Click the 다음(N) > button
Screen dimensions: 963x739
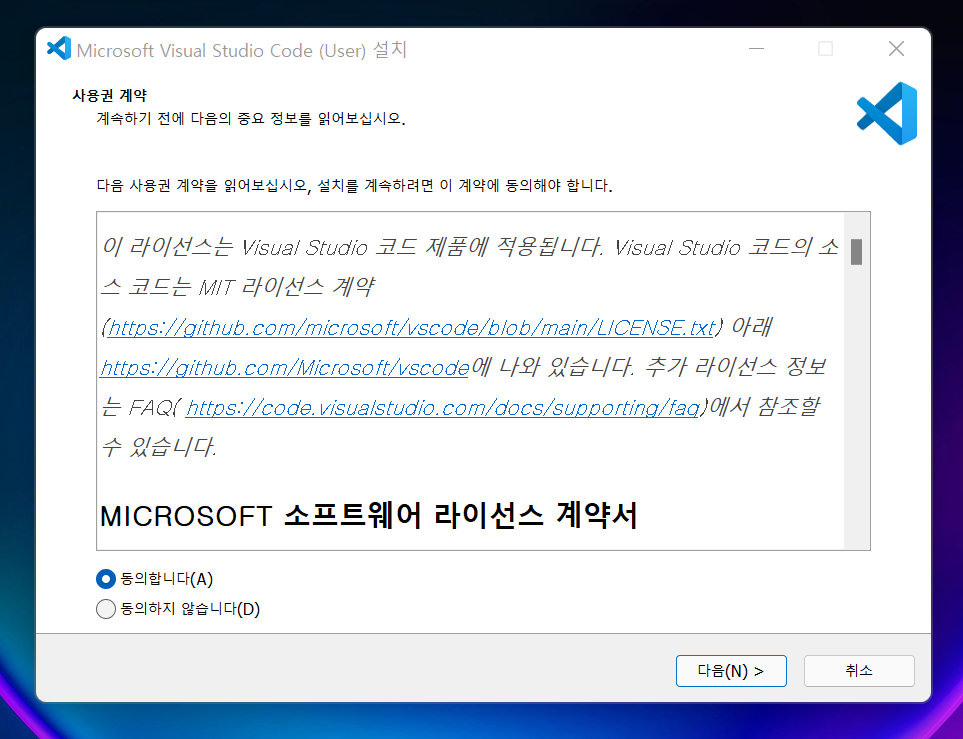tap(731, 671)
